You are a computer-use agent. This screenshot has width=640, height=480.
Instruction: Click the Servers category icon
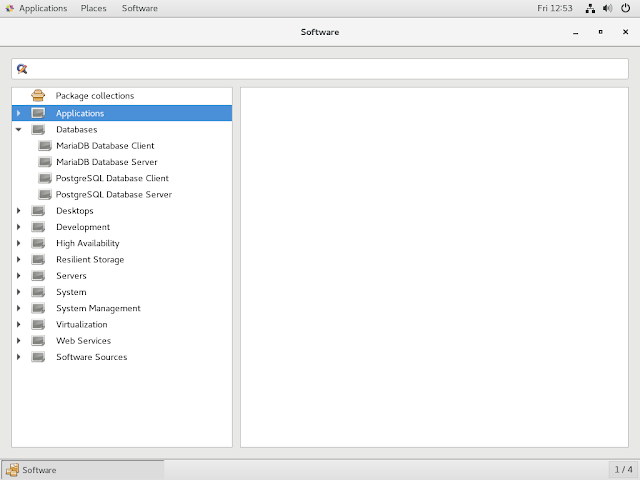pos(38,276)
